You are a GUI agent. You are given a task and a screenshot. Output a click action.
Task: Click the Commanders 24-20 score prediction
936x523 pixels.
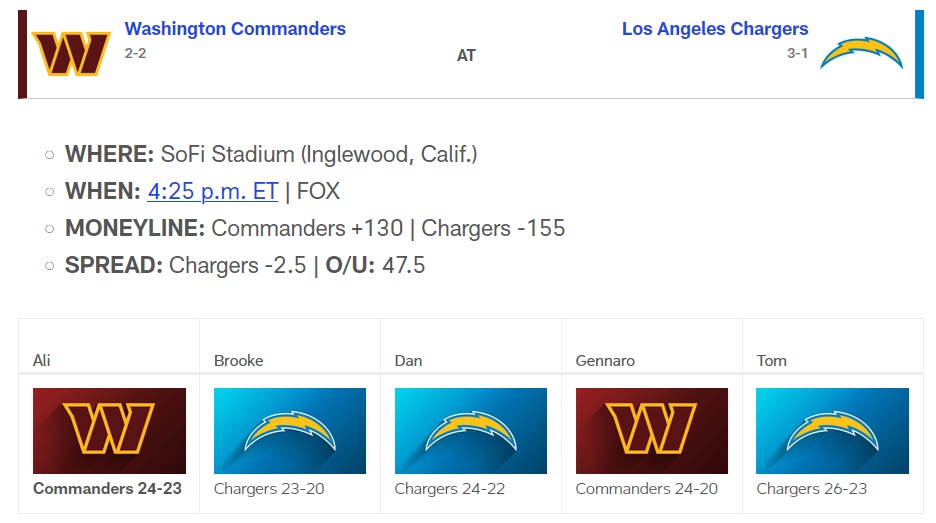[x=647, y=489]
